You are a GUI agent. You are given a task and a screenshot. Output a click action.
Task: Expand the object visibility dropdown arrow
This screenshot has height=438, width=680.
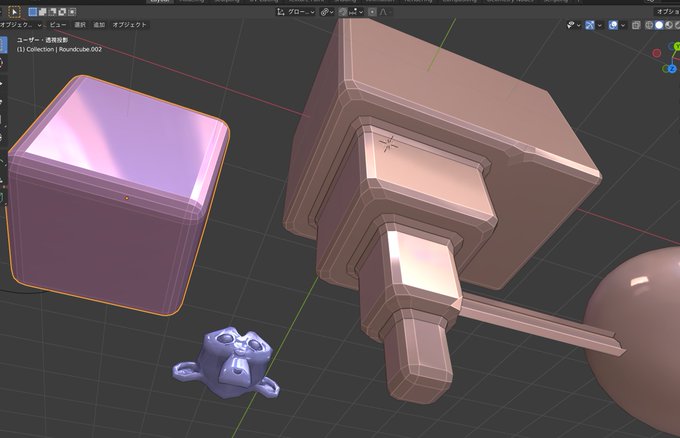[x=579, y=26]
